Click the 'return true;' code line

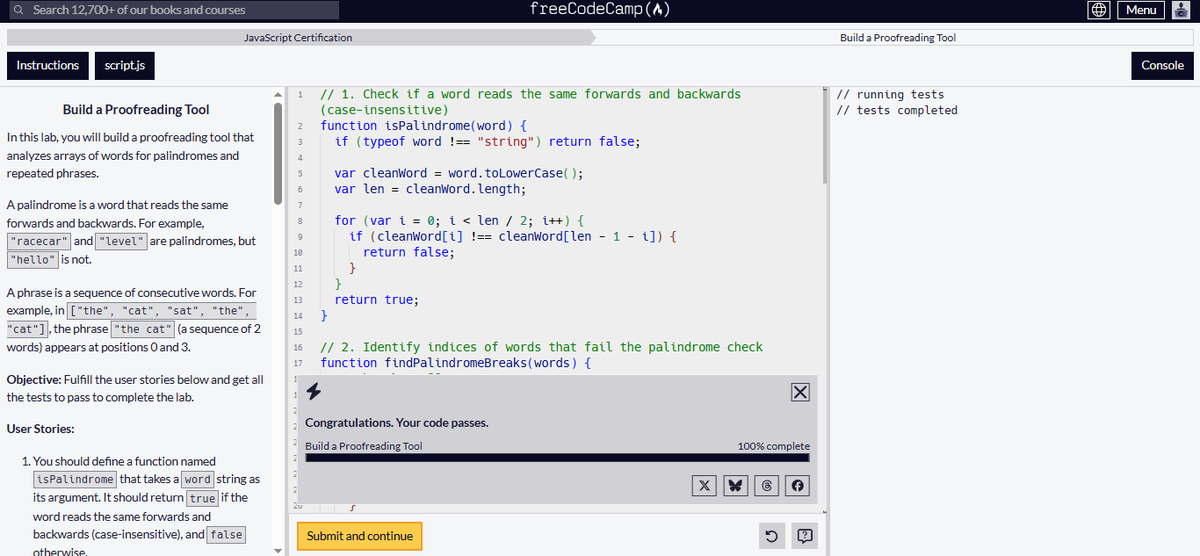coord(377,300)
